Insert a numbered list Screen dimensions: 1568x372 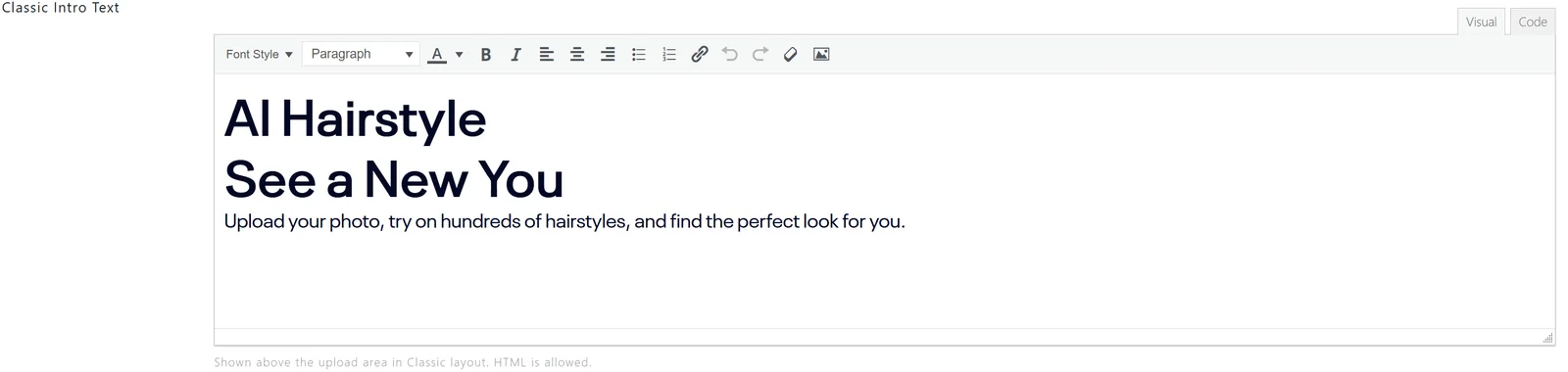point(669,54)
